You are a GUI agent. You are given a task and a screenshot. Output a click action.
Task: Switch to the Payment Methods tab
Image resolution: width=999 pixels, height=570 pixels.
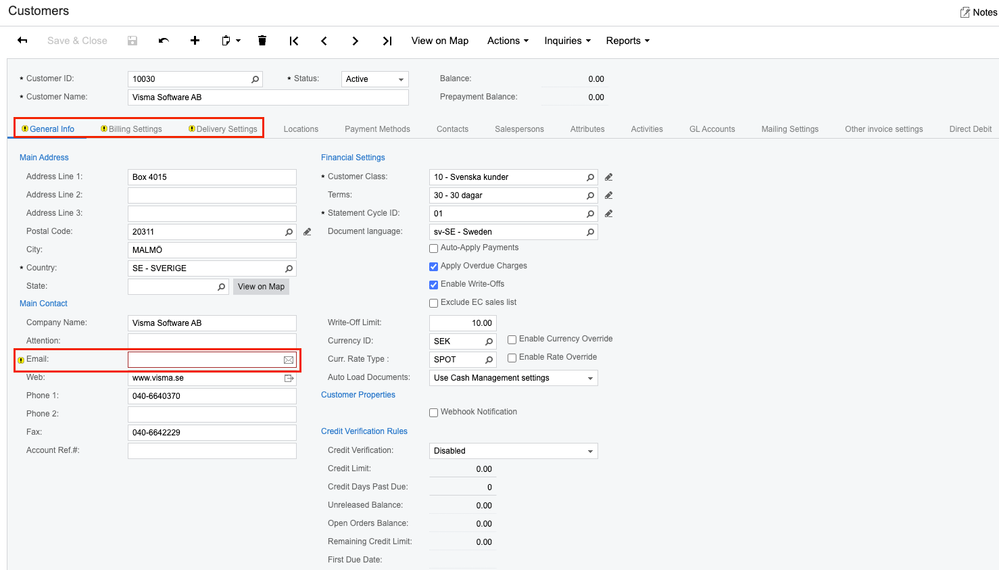click(377, 129)
